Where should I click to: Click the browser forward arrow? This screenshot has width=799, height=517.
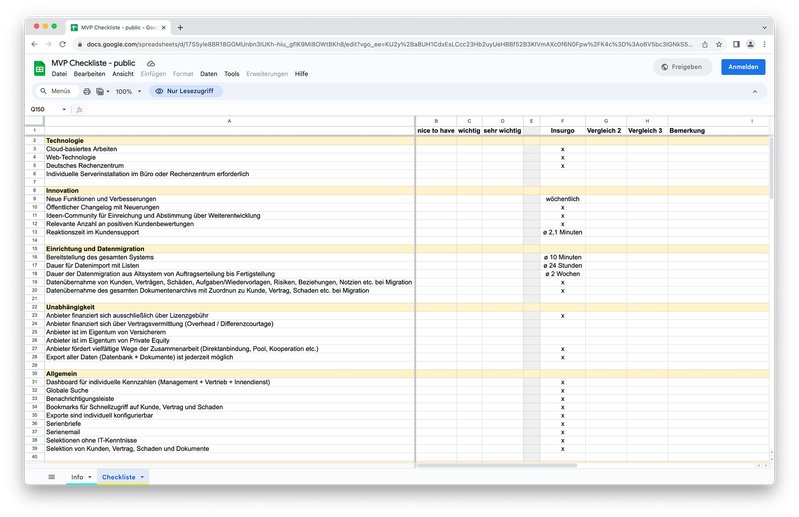(48, 44)
